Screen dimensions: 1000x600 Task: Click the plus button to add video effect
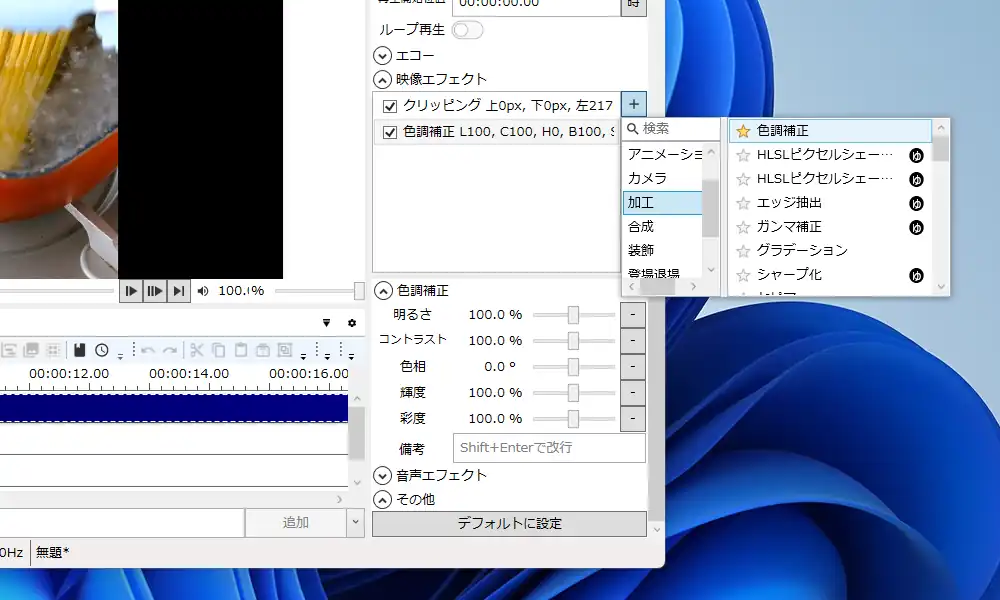pos(634,104)
